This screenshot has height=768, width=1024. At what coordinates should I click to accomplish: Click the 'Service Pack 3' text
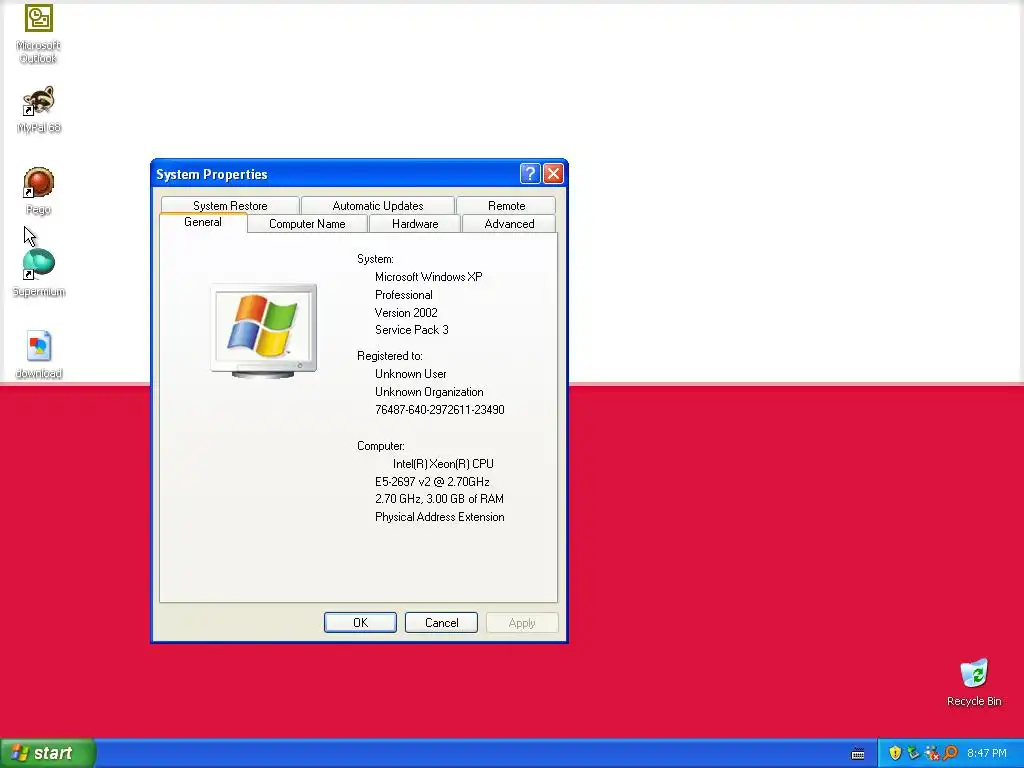[411, 330]
